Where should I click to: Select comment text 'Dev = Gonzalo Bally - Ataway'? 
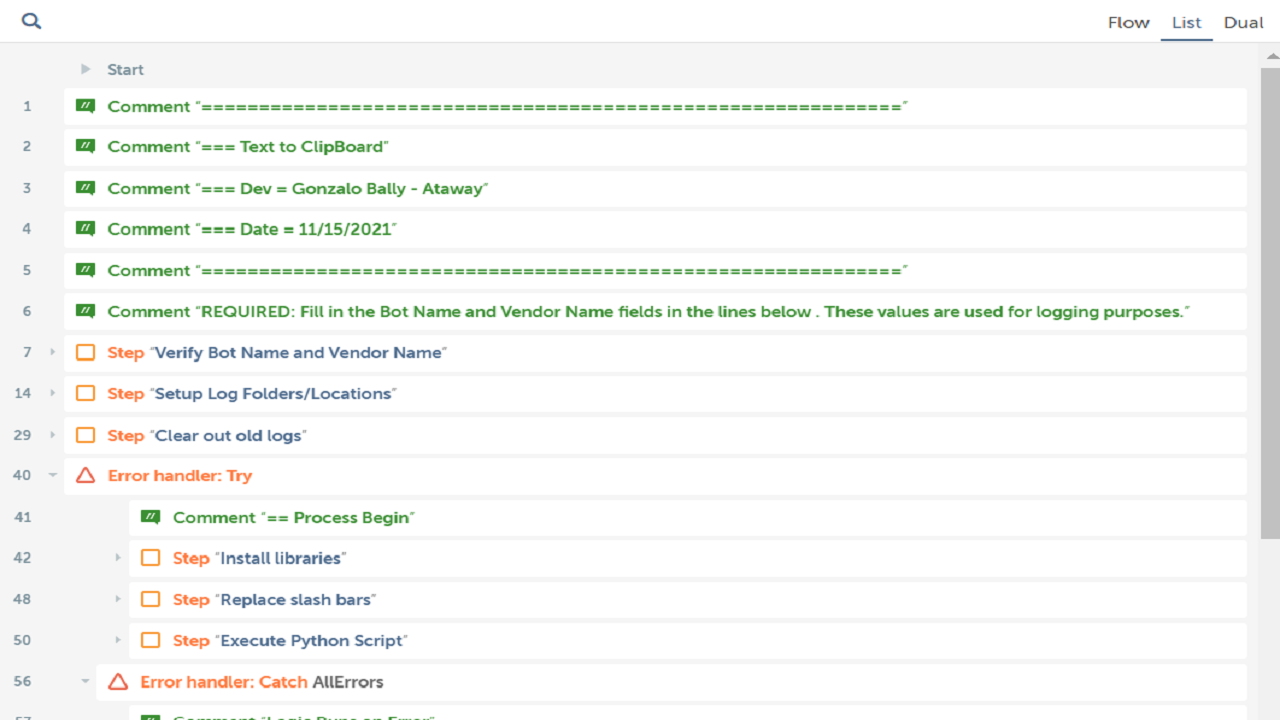tap(361, 188)
